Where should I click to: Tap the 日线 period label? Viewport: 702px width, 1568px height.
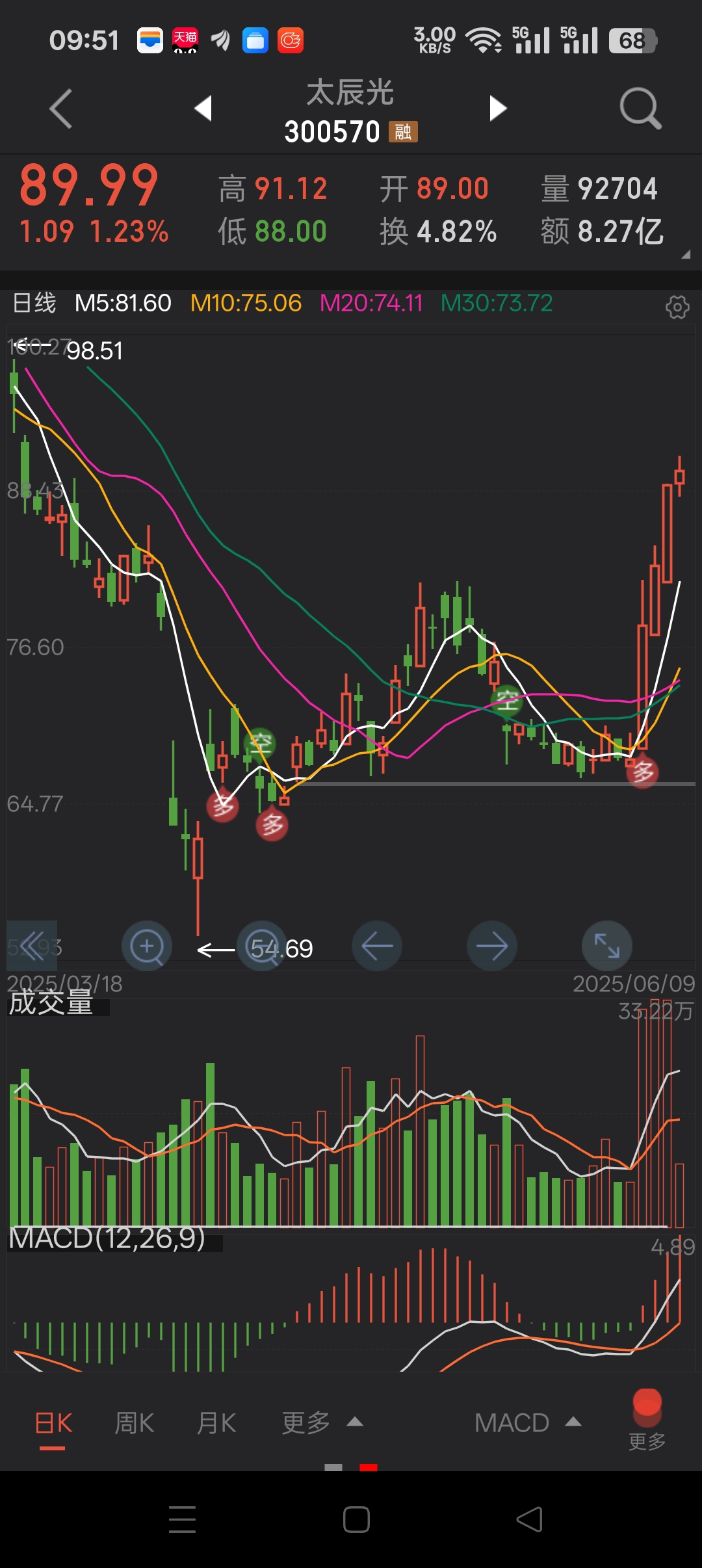point(34,303)
